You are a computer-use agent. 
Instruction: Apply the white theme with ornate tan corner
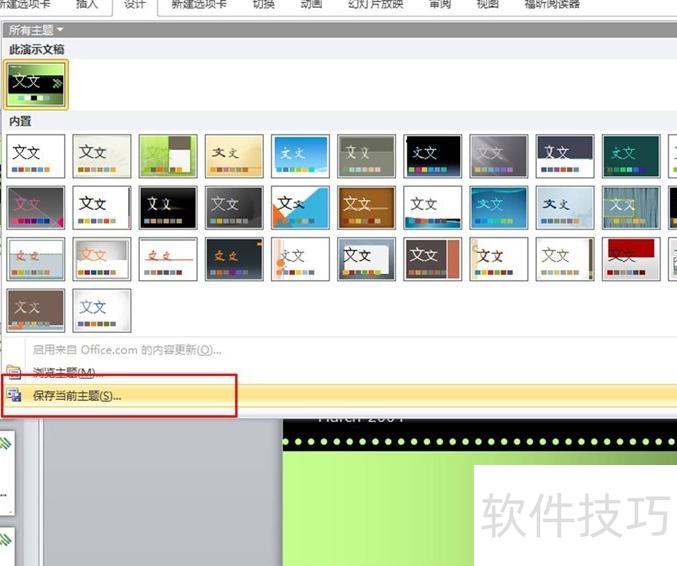pos(499,259)
